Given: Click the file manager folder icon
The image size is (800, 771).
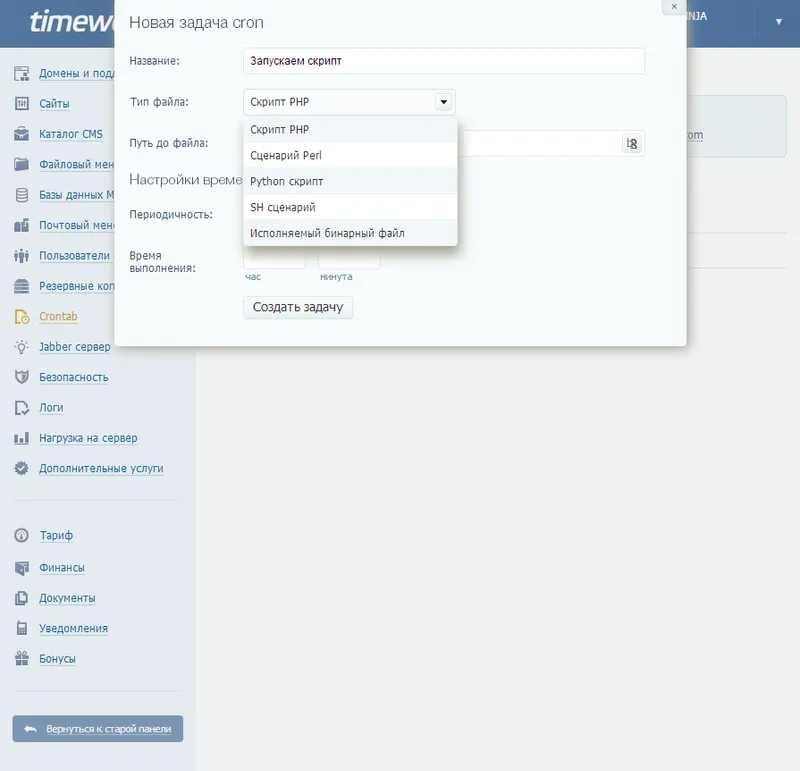Looking at the screenshot, I should pyautogui.click(x=21, y=164).
